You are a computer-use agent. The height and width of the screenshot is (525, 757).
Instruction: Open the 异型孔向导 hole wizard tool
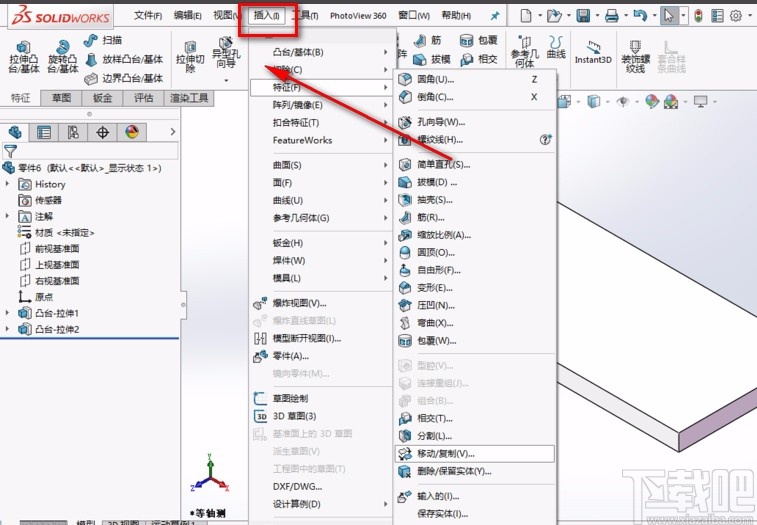click(226, 54)
